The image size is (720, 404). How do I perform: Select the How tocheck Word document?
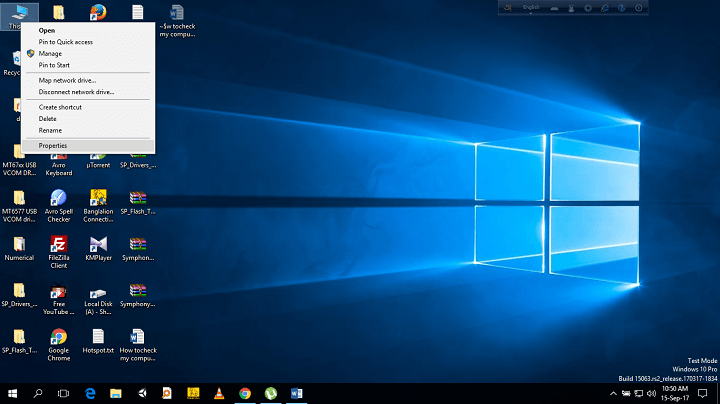(x=138, y=345)
